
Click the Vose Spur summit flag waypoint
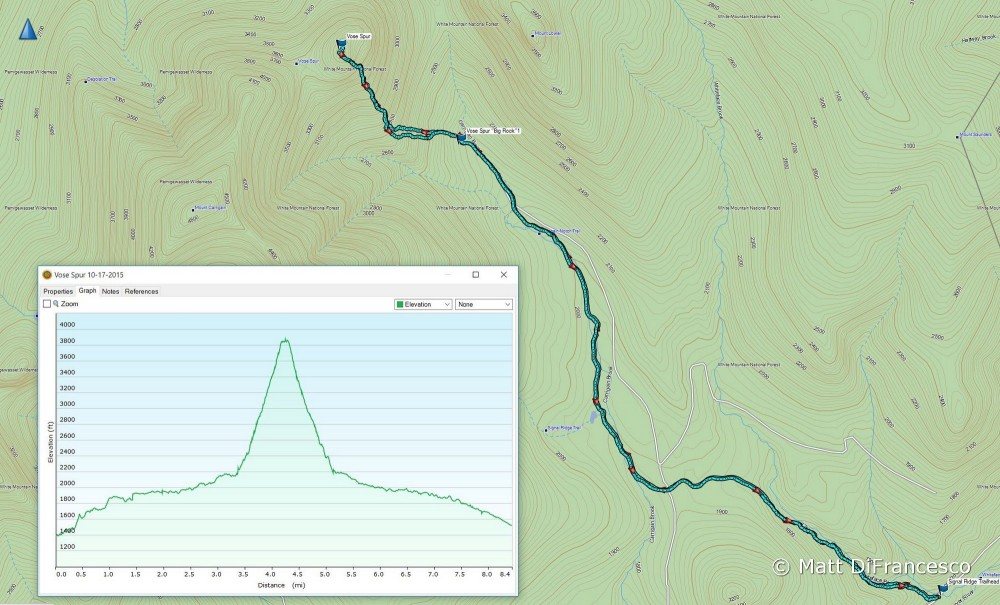(341, 43)
